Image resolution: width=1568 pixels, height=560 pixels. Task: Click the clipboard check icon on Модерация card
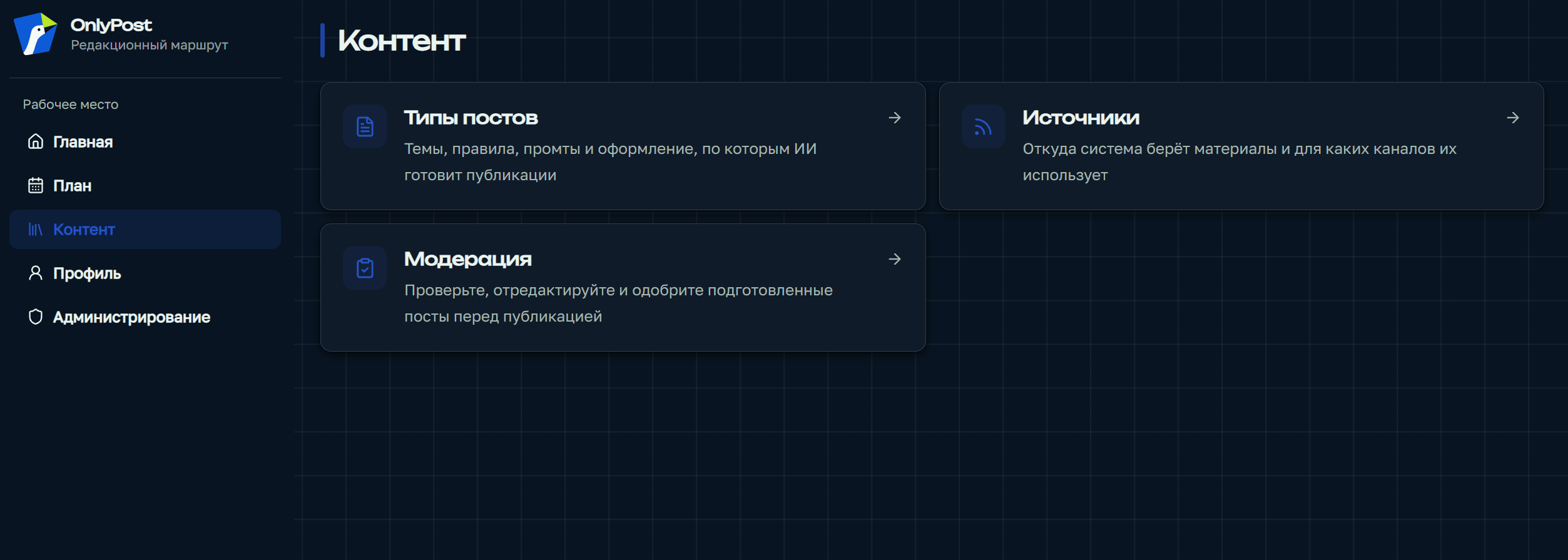click(x=365, y=268)
